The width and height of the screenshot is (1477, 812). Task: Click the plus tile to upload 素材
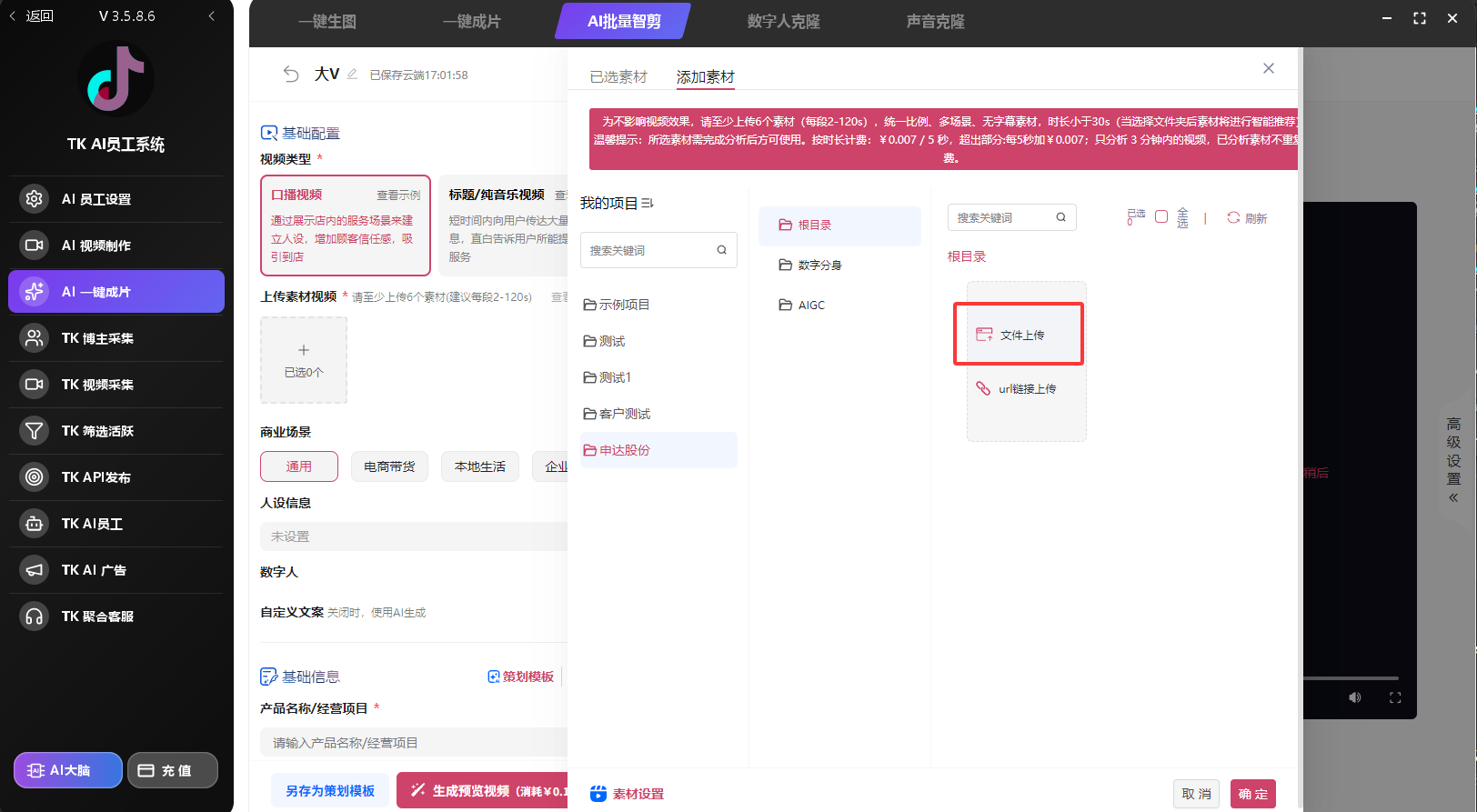click(x=304, y=360)
